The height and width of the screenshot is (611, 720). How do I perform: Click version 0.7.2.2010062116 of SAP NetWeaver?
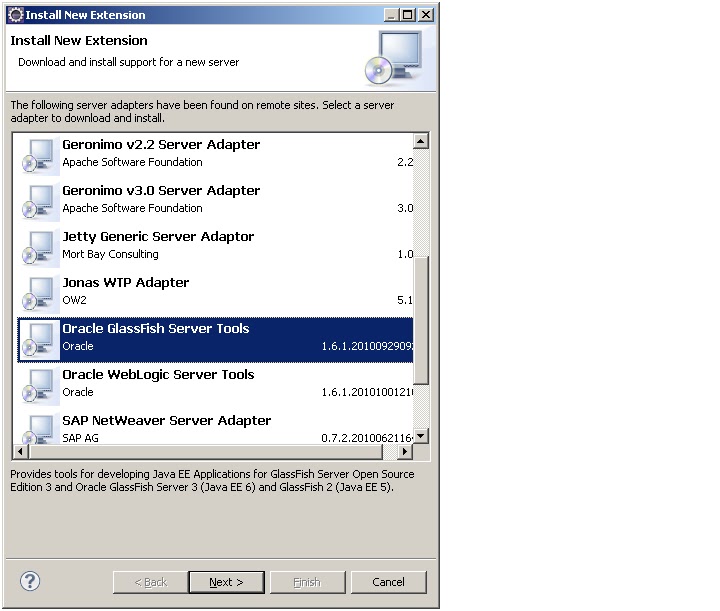(367, 438)
